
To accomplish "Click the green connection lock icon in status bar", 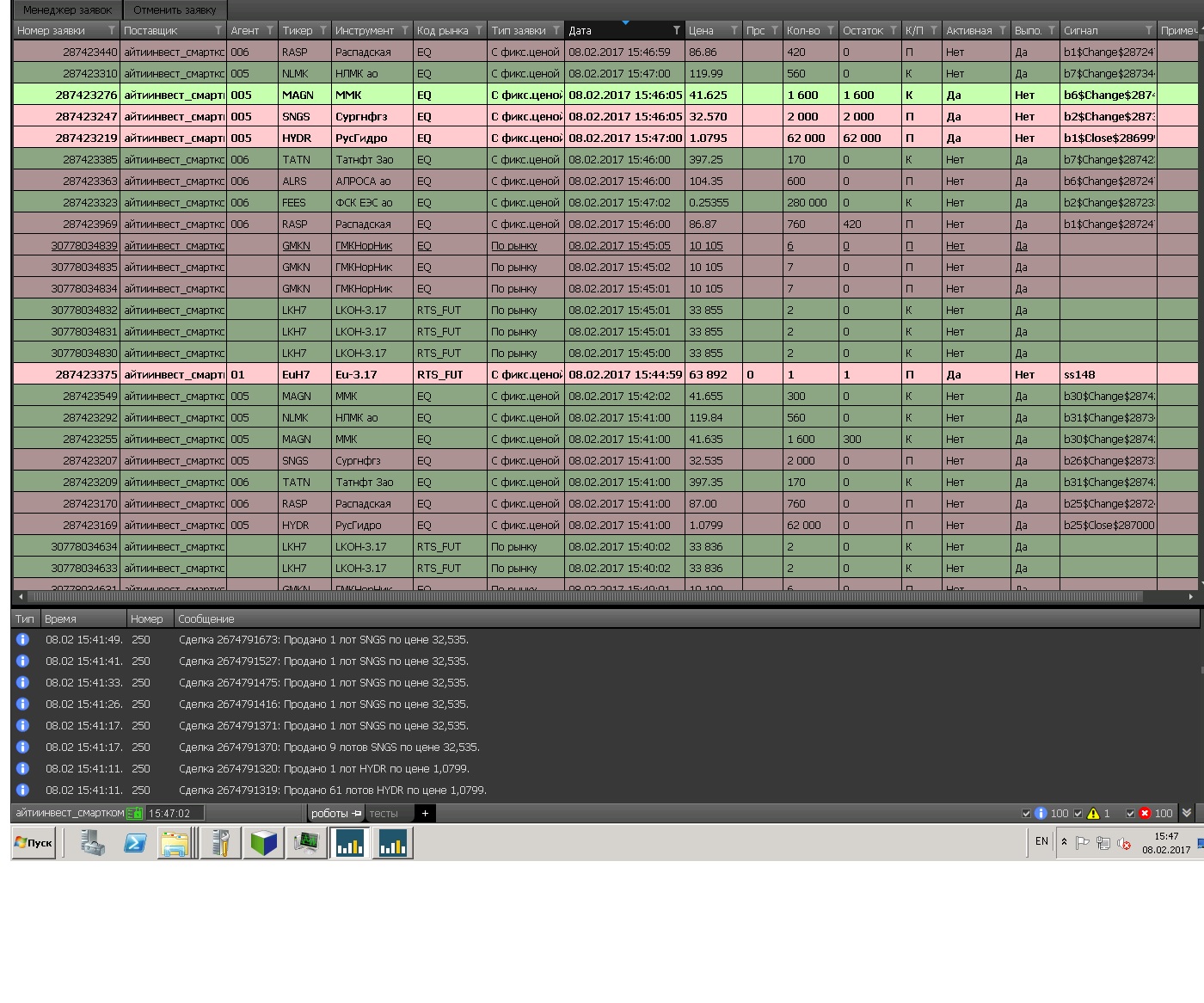I will 135,813.
